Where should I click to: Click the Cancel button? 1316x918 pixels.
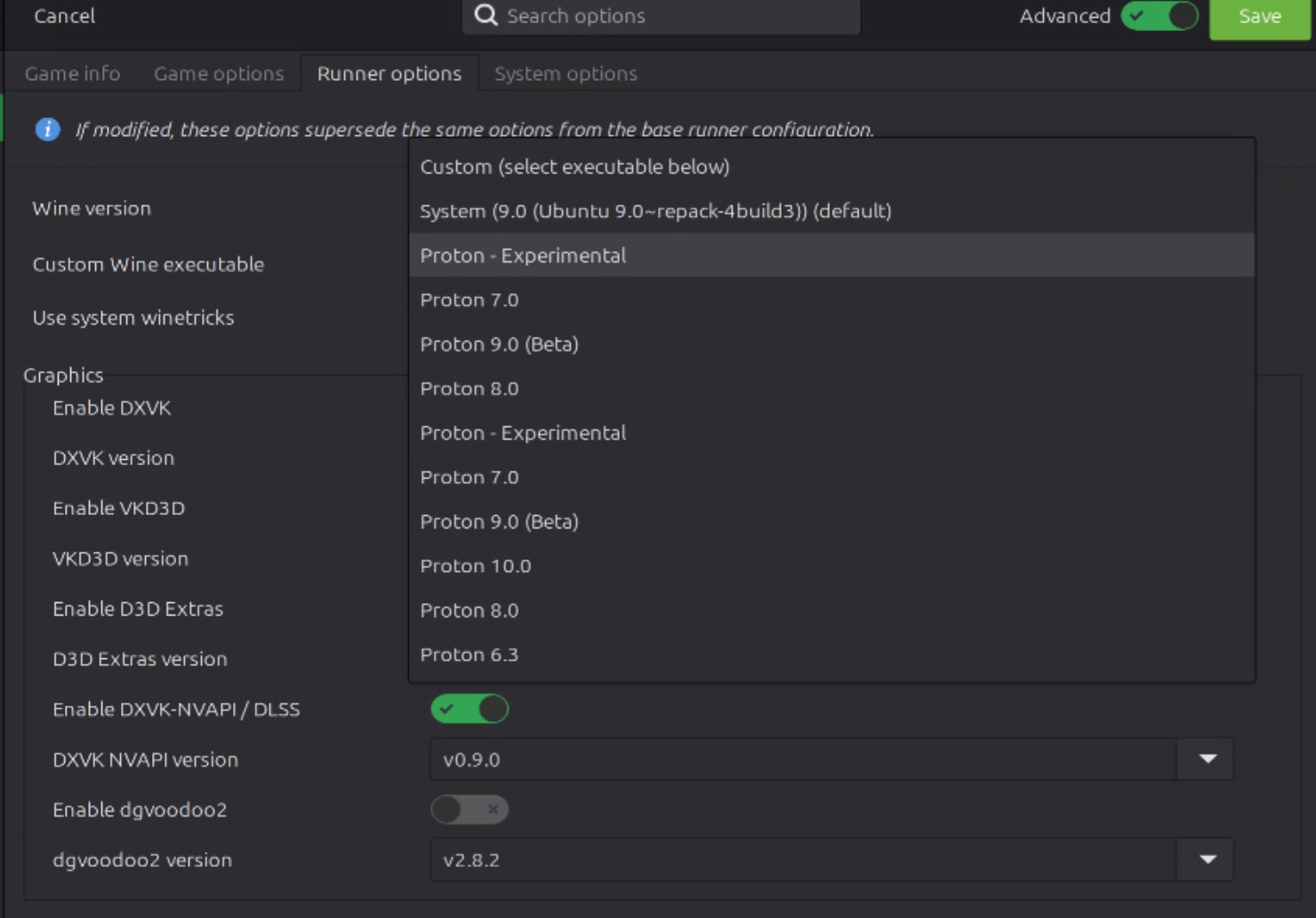click(64, 16)
